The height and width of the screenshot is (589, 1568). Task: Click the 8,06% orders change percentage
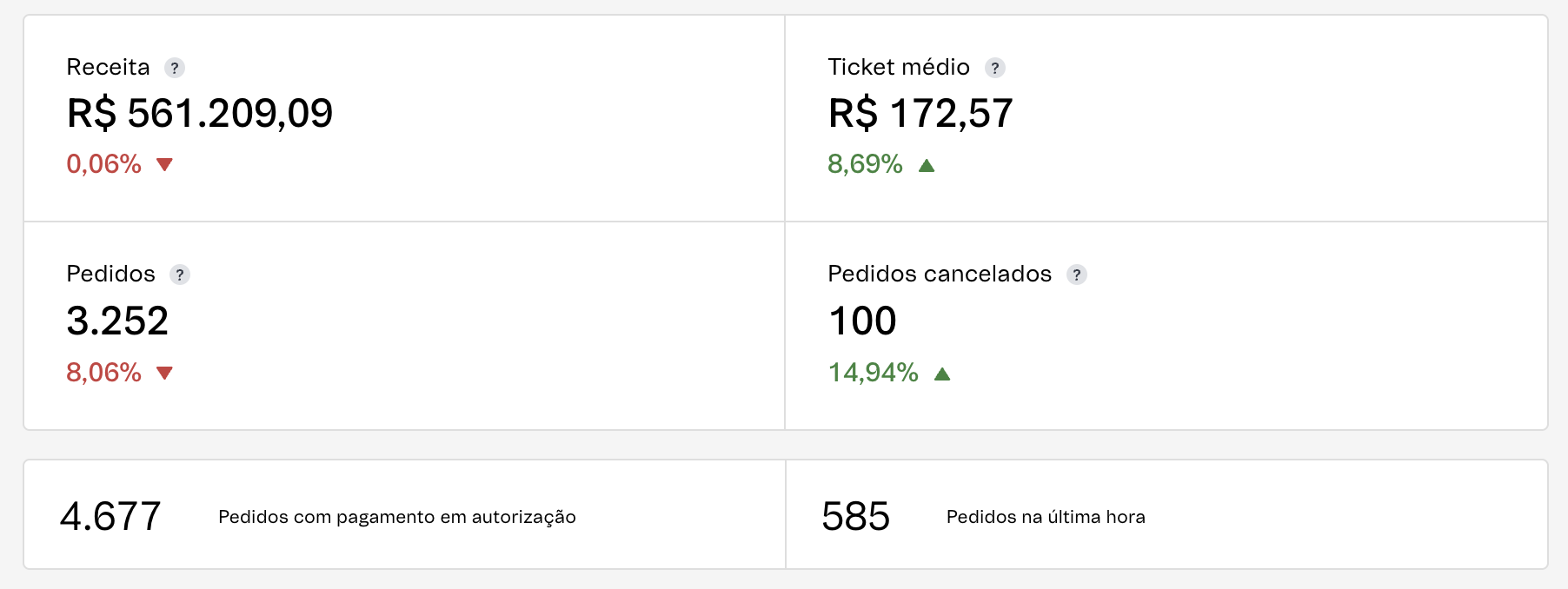click(x=103, y=373)
